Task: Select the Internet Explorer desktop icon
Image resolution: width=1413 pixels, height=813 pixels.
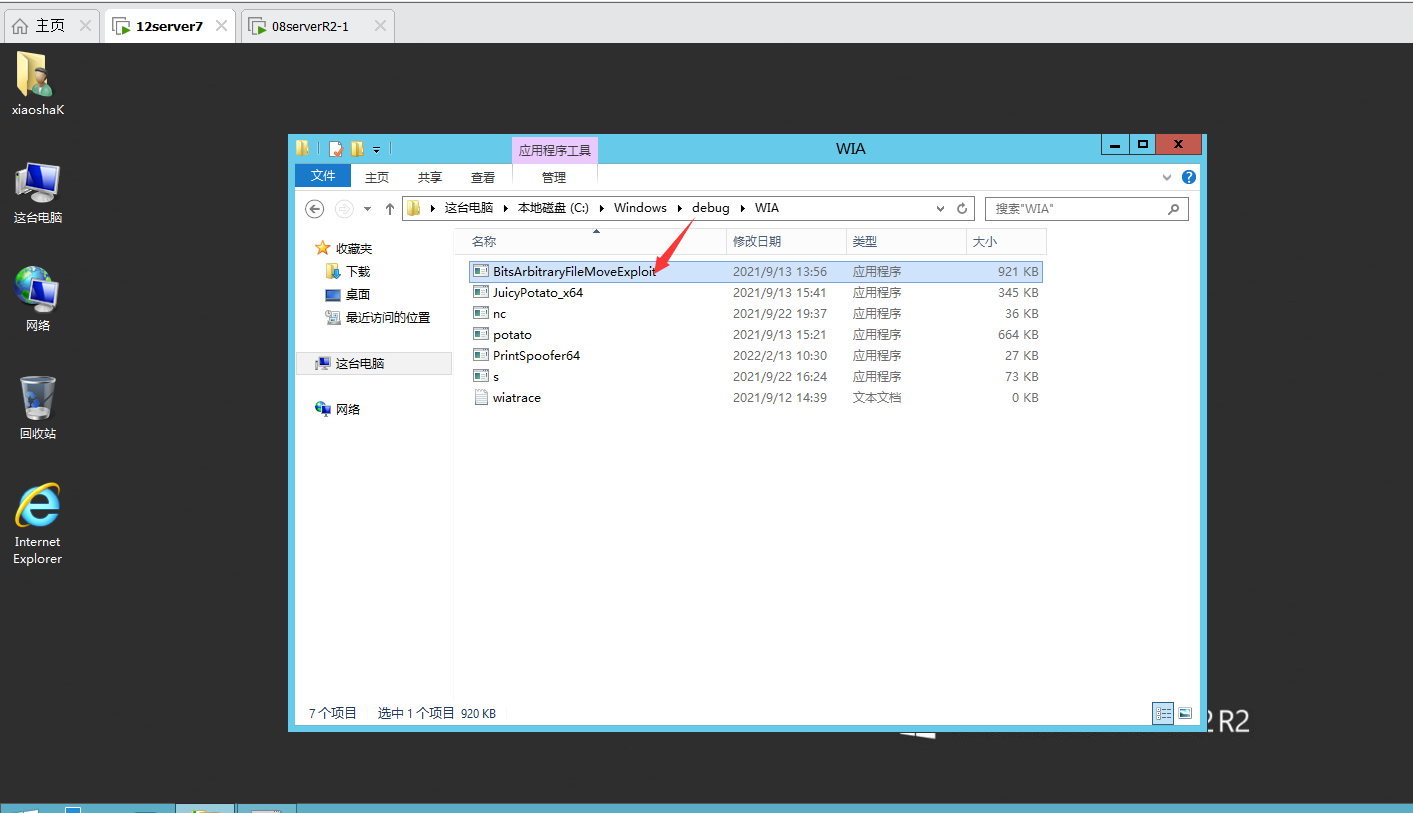Action: point(37,523)
